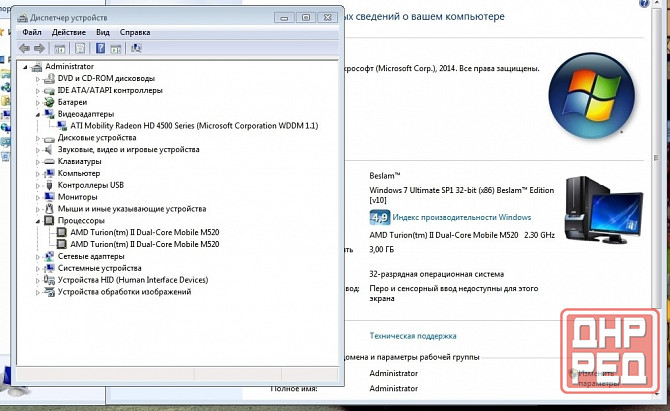Open the Справка menu

click(135, 32)
